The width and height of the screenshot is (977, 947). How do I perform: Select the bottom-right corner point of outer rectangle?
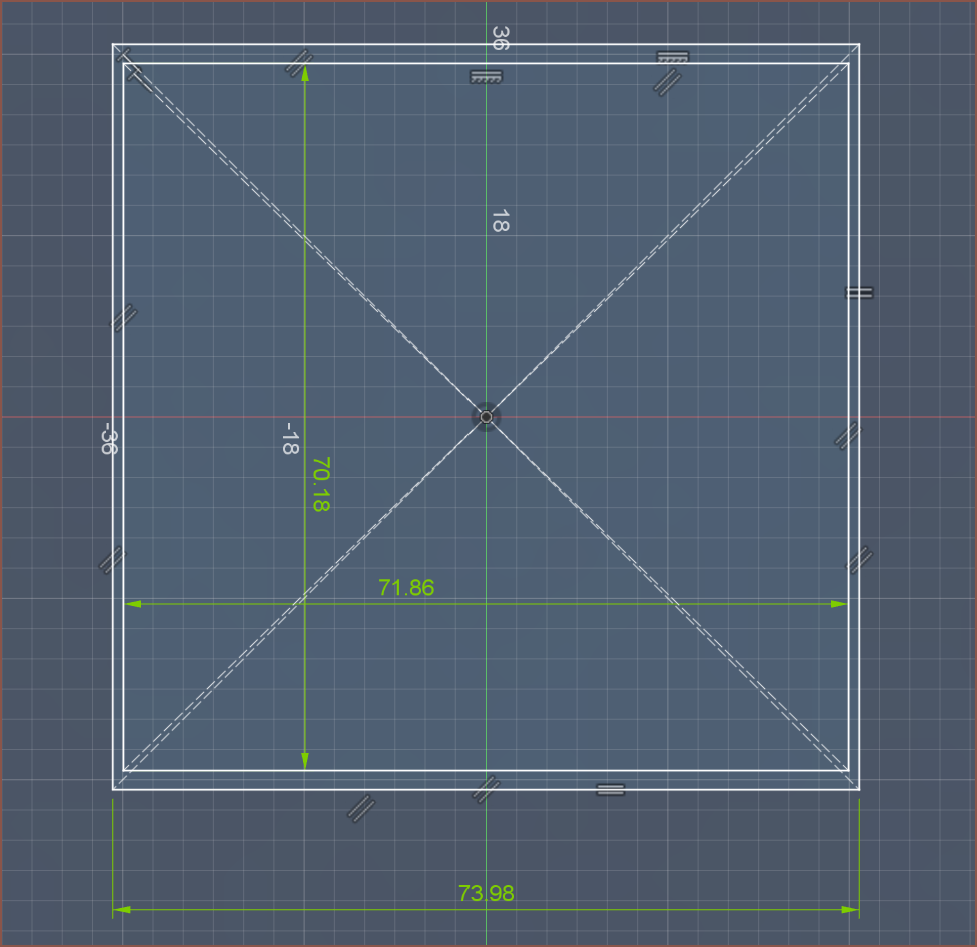859,789
